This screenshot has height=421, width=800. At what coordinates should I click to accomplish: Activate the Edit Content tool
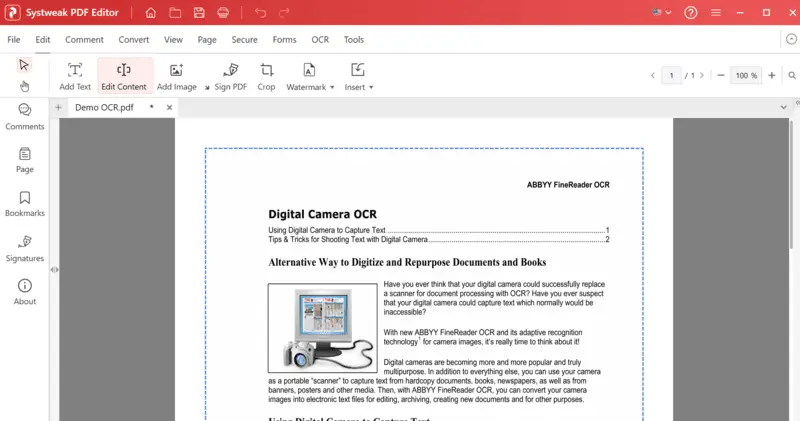[124, 77]
